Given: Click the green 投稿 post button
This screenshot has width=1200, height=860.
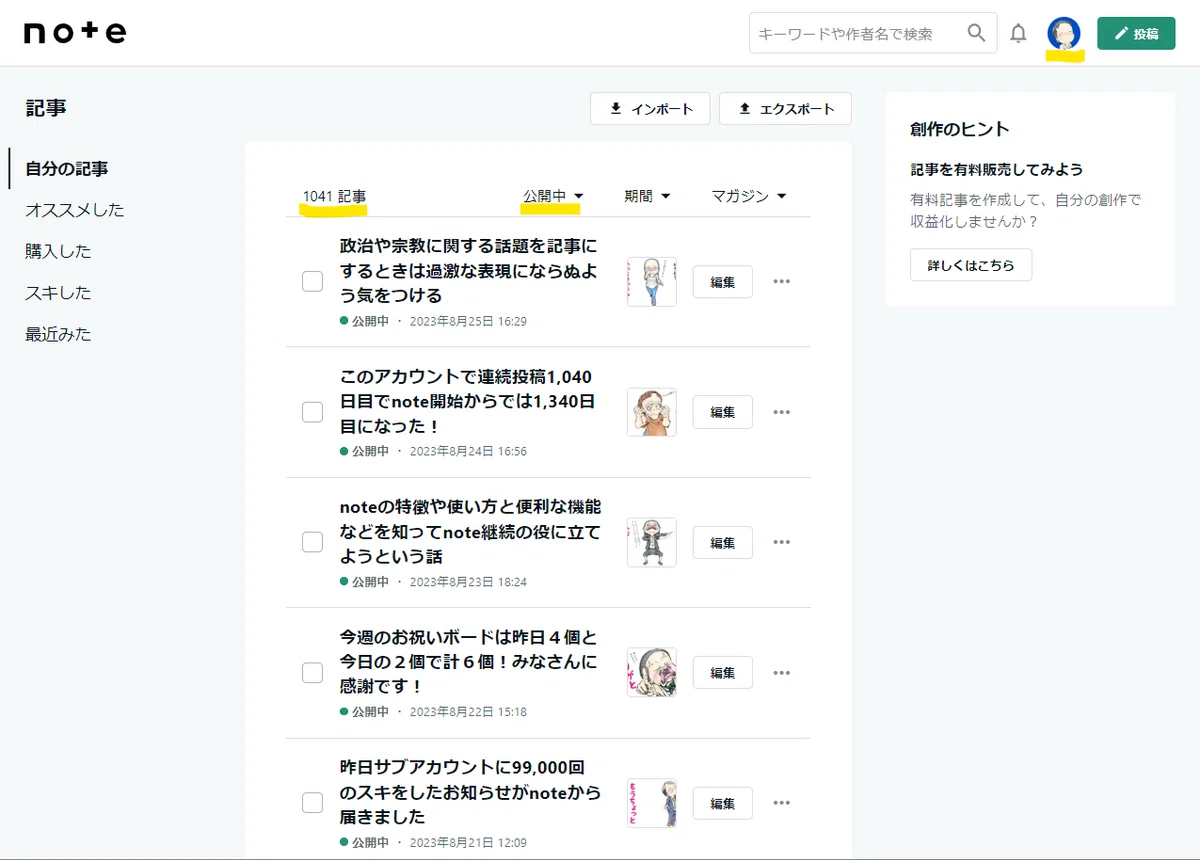Looking at the screenshot, I should 1136,33.
